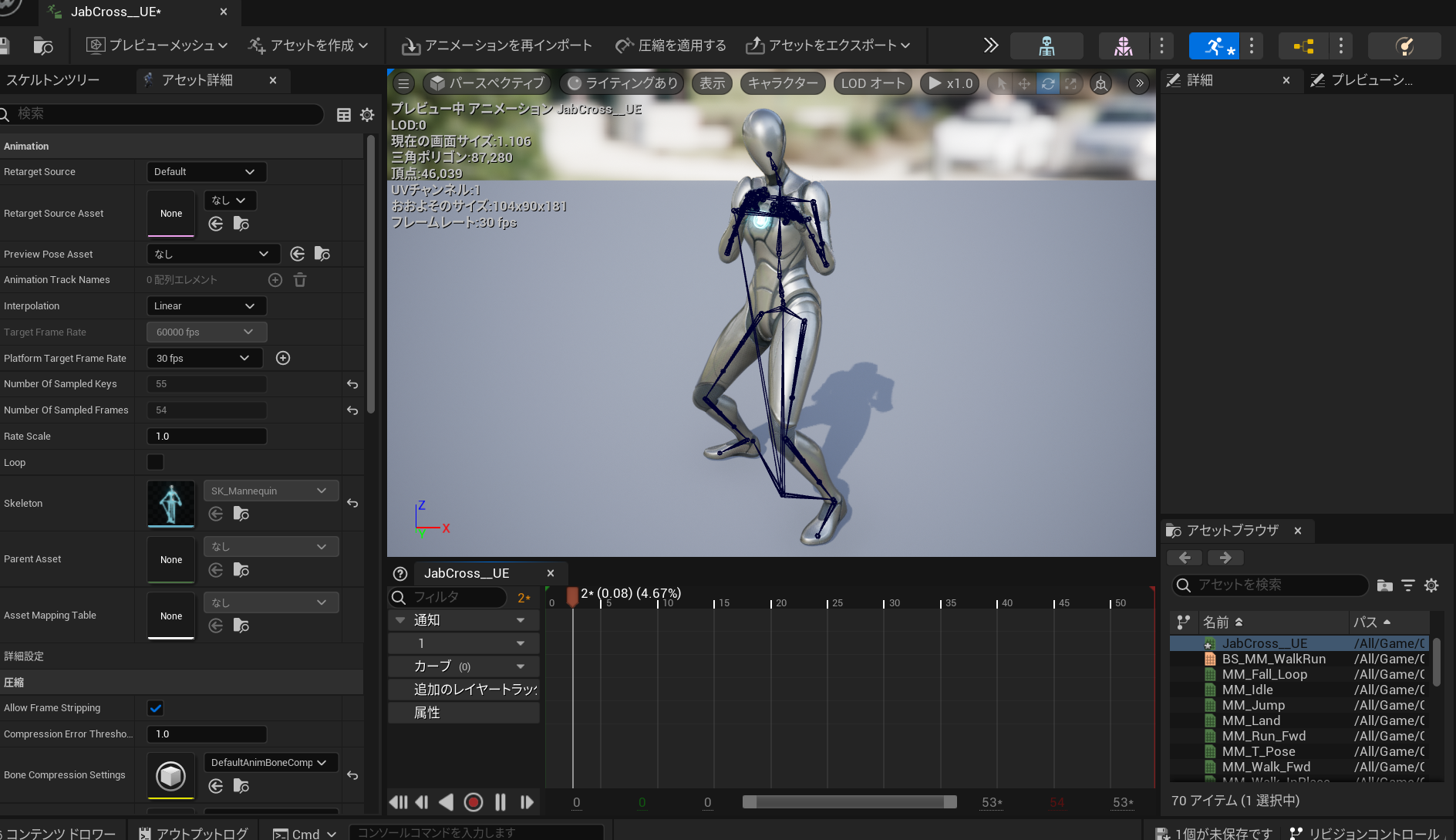Image resolution: width=1456 pixels, height=840 pixels.
Task: Open the asset browser filter options
Action: pyautogui.click(x=1408, y=585)
